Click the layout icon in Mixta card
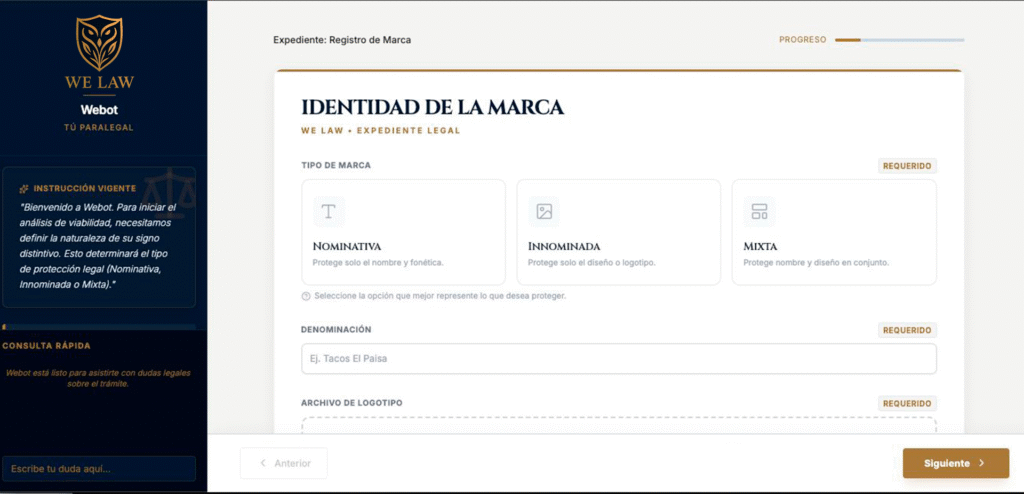The image size is (1024, 494). (759, 211)
